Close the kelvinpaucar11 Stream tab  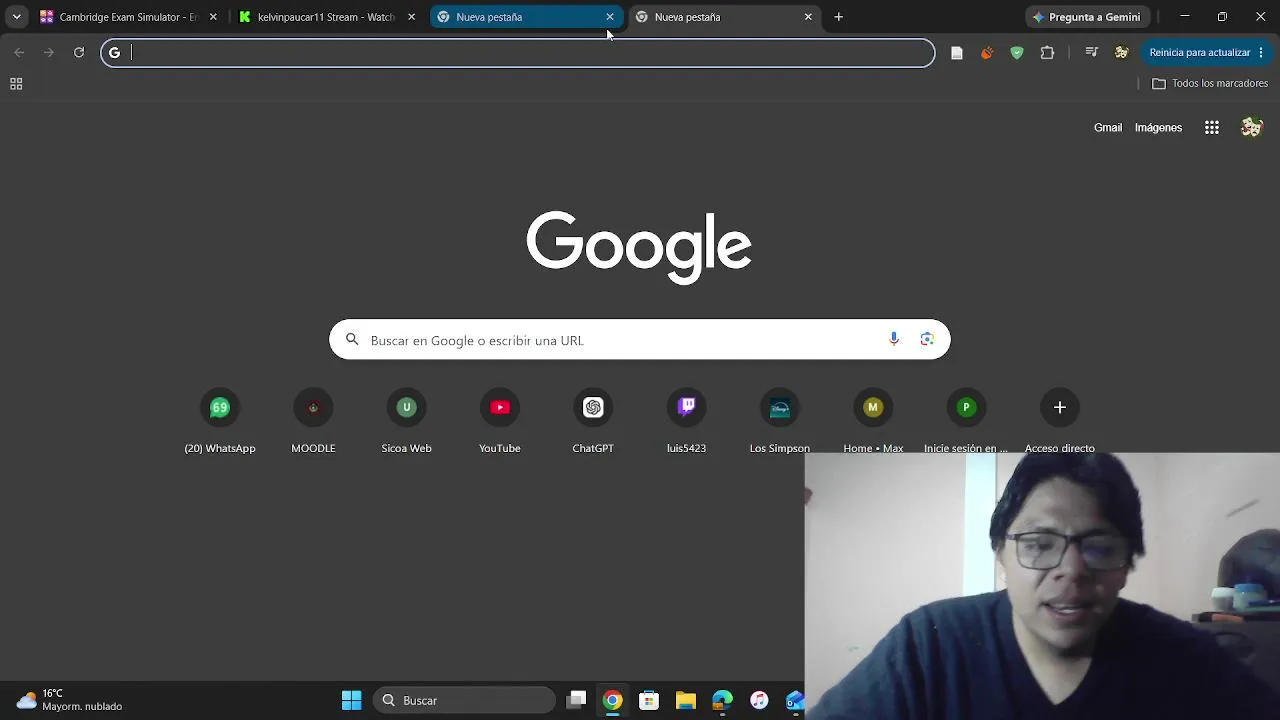411,17
